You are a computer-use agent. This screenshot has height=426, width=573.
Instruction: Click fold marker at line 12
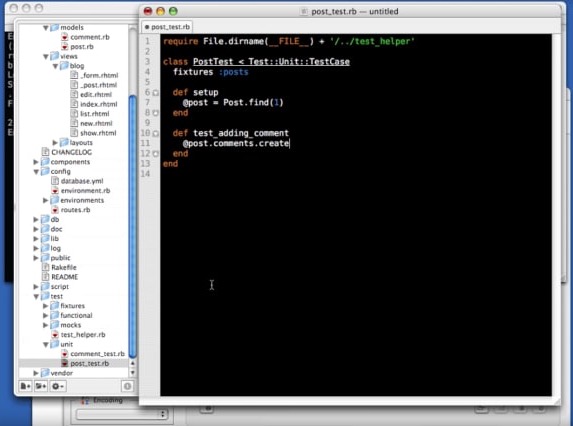tap(156, 154)
